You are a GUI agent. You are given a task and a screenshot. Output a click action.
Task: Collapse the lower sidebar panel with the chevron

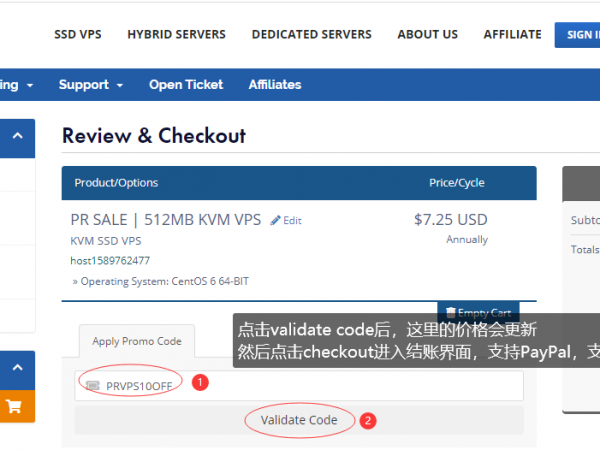pyautogui.click(x=17, y=368)
